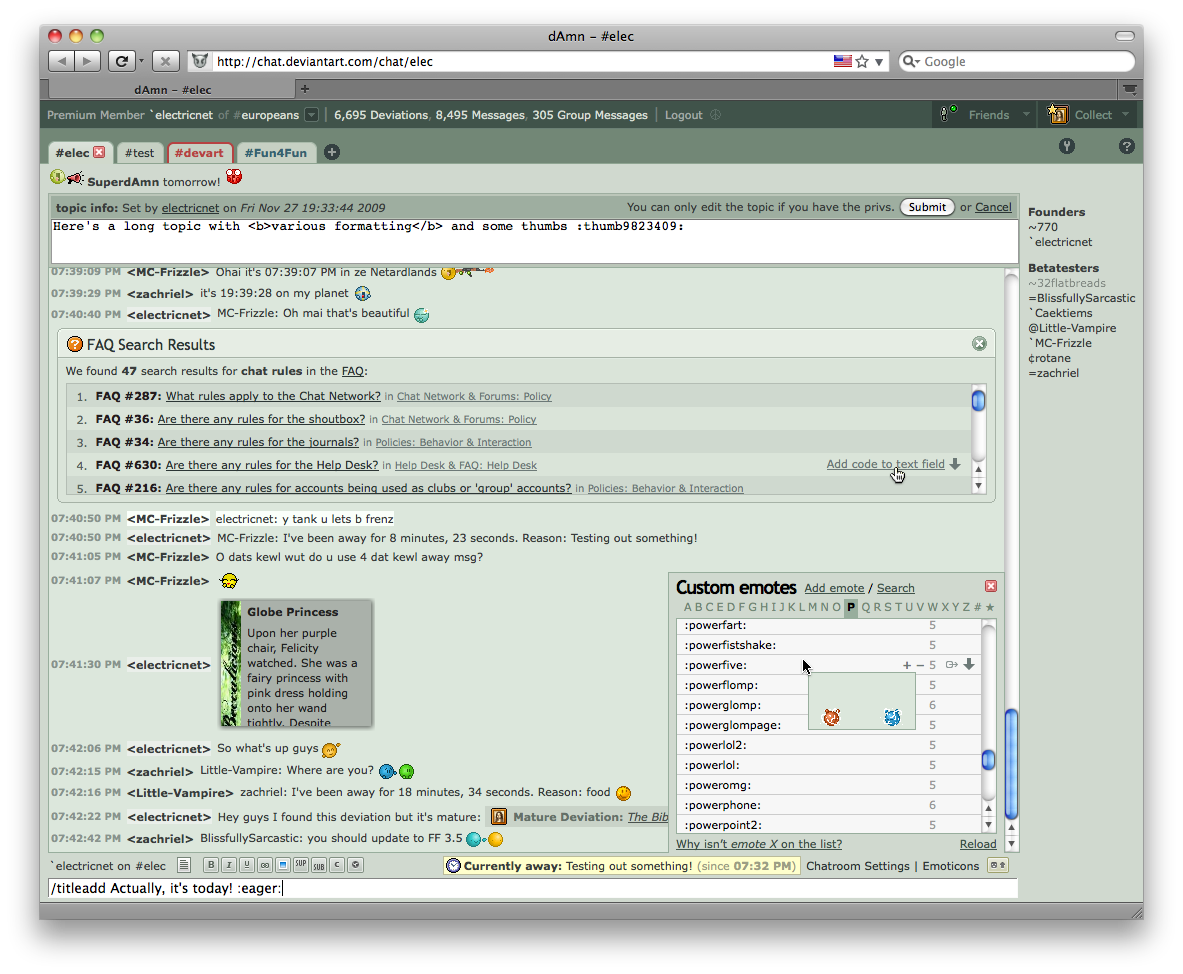The image size is (1183, 974).
Task: Open the browser tab list dropdown
Action: [1129, 89]
